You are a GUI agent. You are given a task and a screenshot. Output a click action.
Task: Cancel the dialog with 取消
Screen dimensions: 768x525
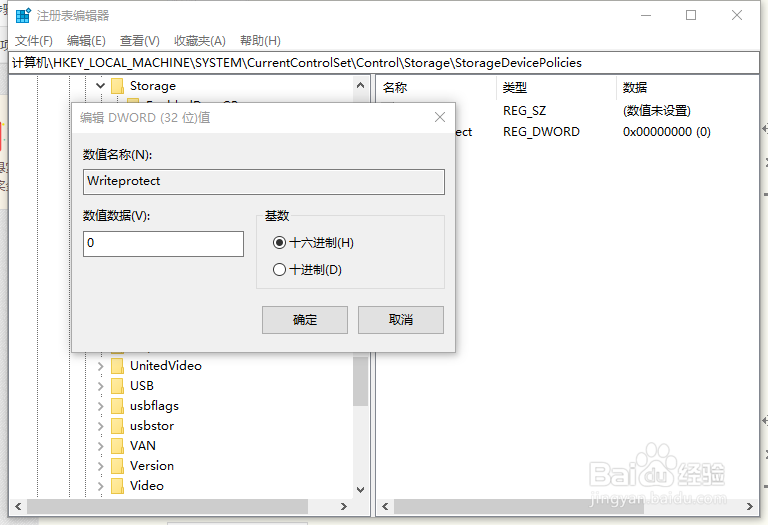pos(401,320)
